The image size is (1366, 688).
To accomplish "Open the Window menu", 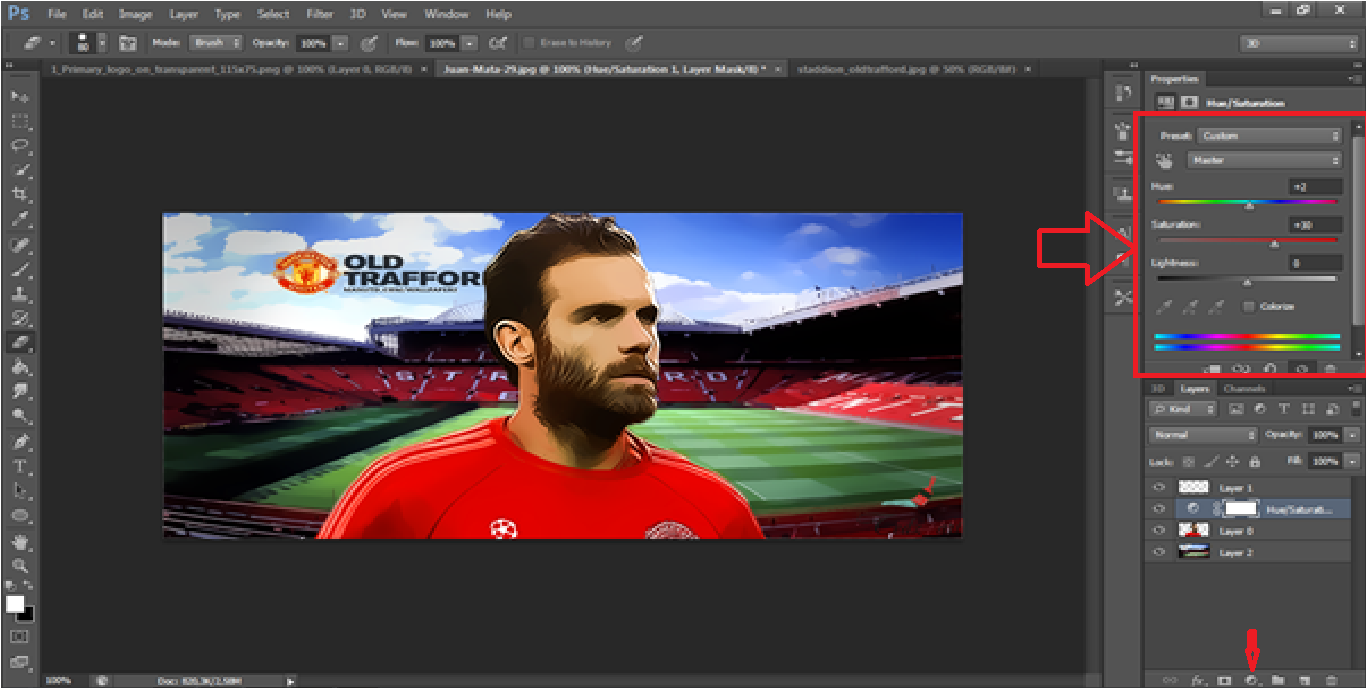I will tap(446, 14).
